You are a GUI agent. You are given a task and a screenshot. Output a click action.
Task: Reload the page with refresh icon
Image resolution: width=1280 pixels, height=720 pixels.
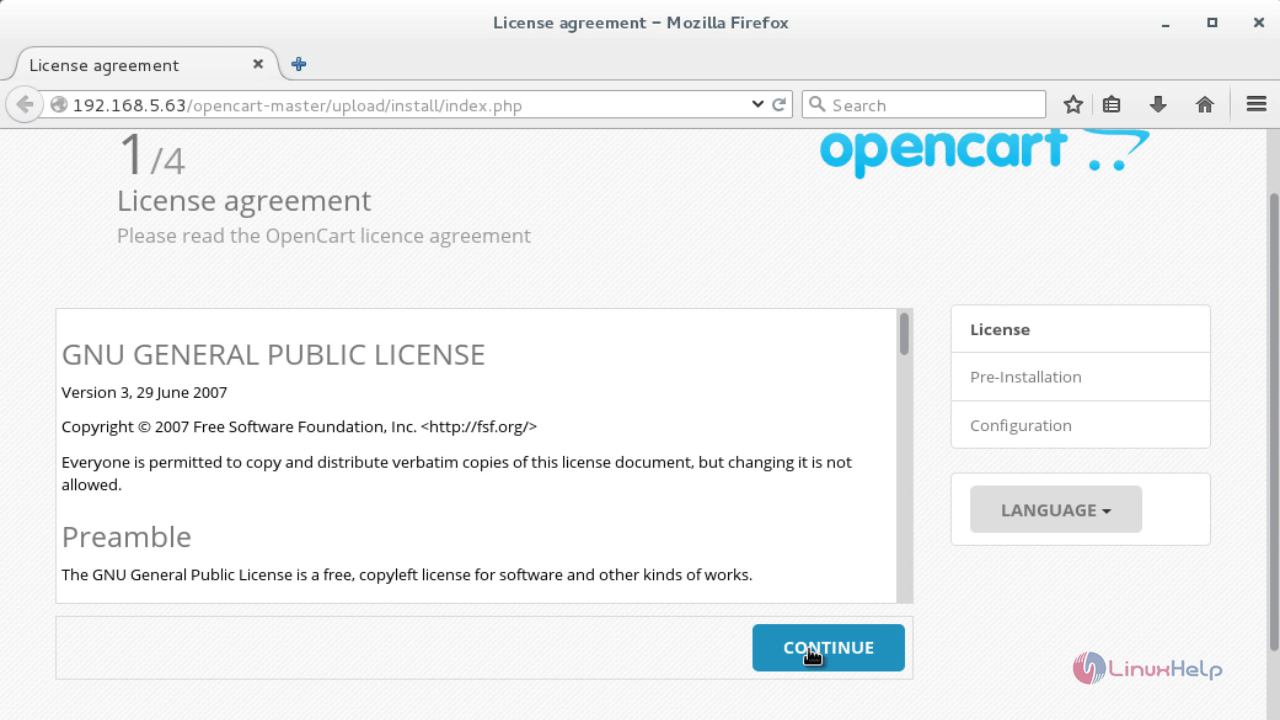tap(780, 104)
